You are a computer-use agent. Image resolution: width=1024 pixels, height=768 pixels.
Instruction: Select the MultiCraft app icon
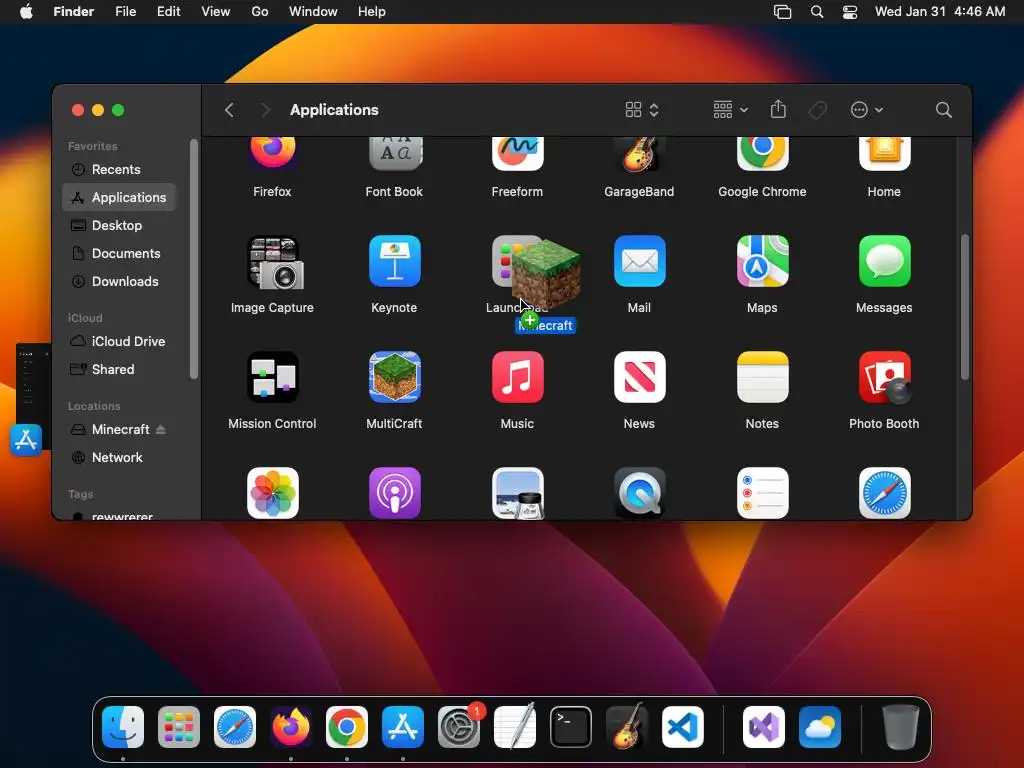coord(395,377)
